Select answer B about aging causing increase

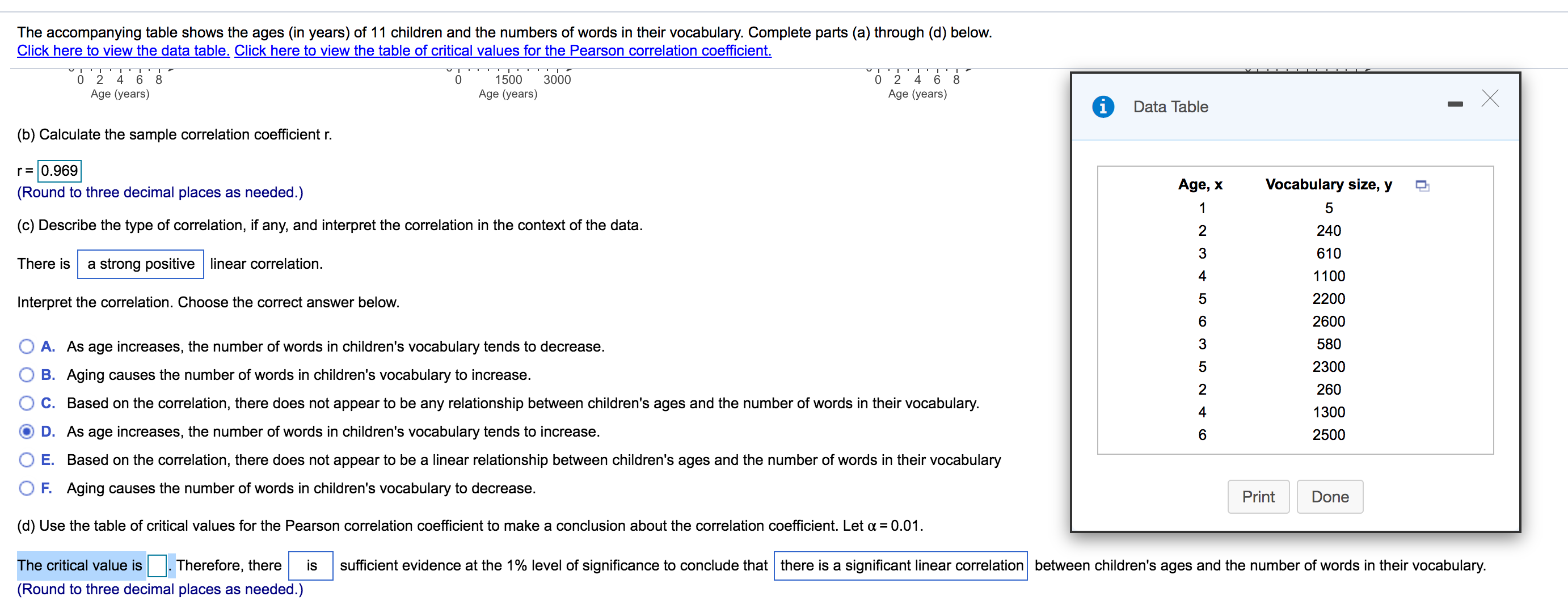coord(26,375)
